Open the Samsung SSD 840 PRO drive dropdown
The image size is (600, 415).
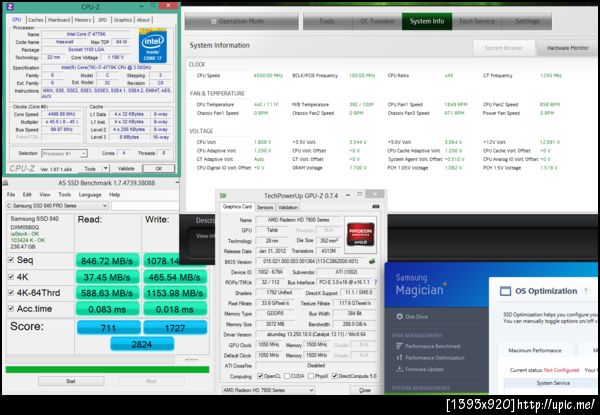(57, 206)
